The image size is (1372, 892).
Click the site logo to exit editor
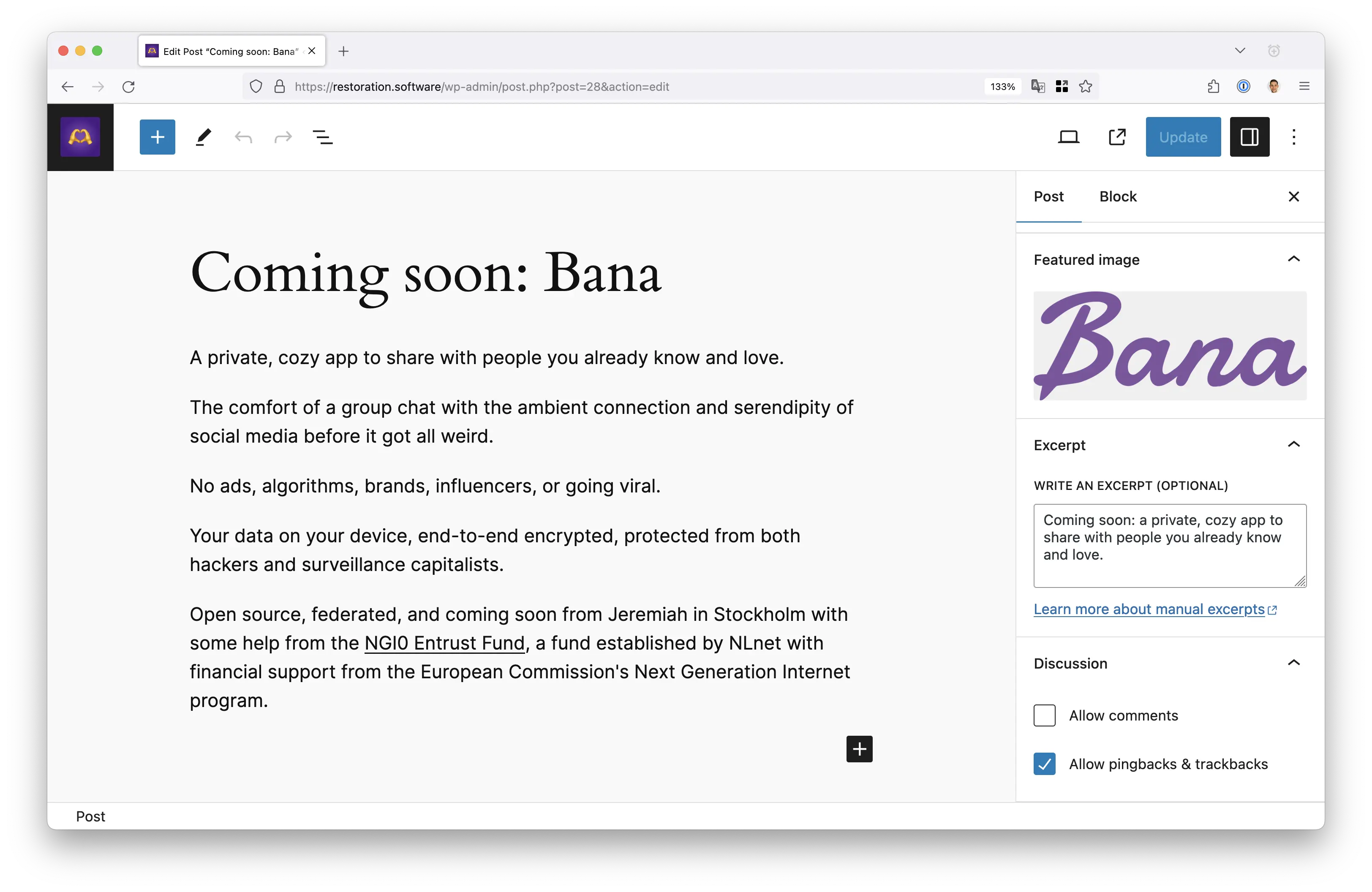point(80,136)
